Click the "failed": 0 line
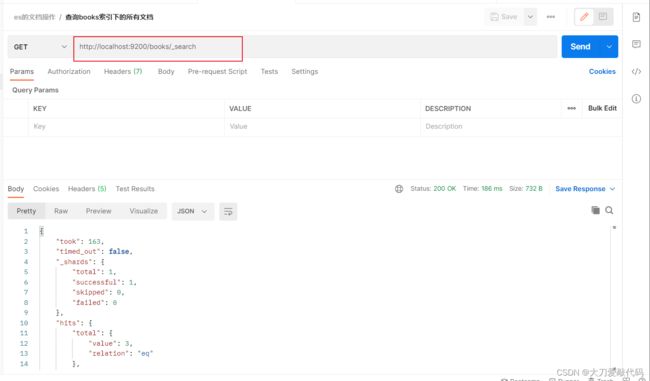The width and height of the screenshot is (650, 381). 95,303
